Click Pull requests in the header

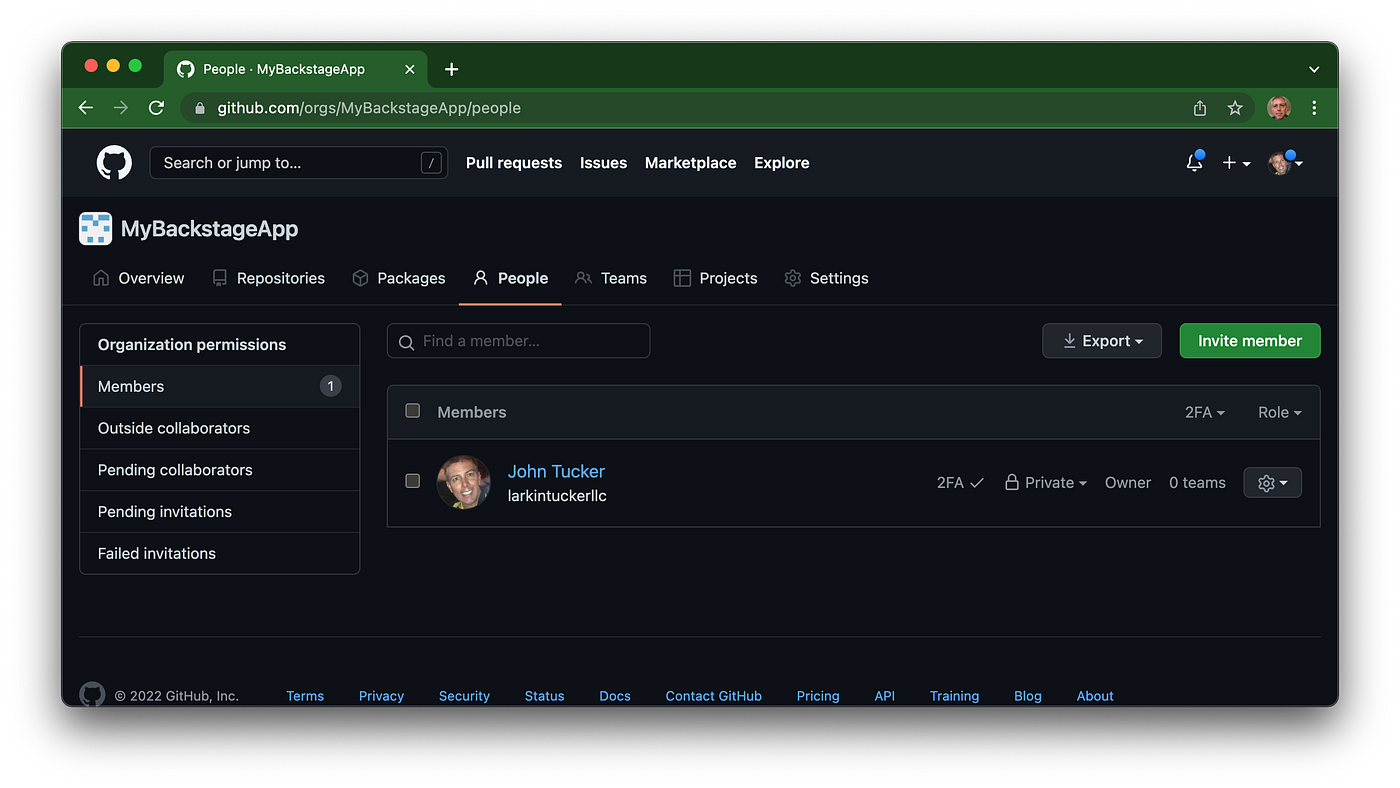[x=514, y=163]
